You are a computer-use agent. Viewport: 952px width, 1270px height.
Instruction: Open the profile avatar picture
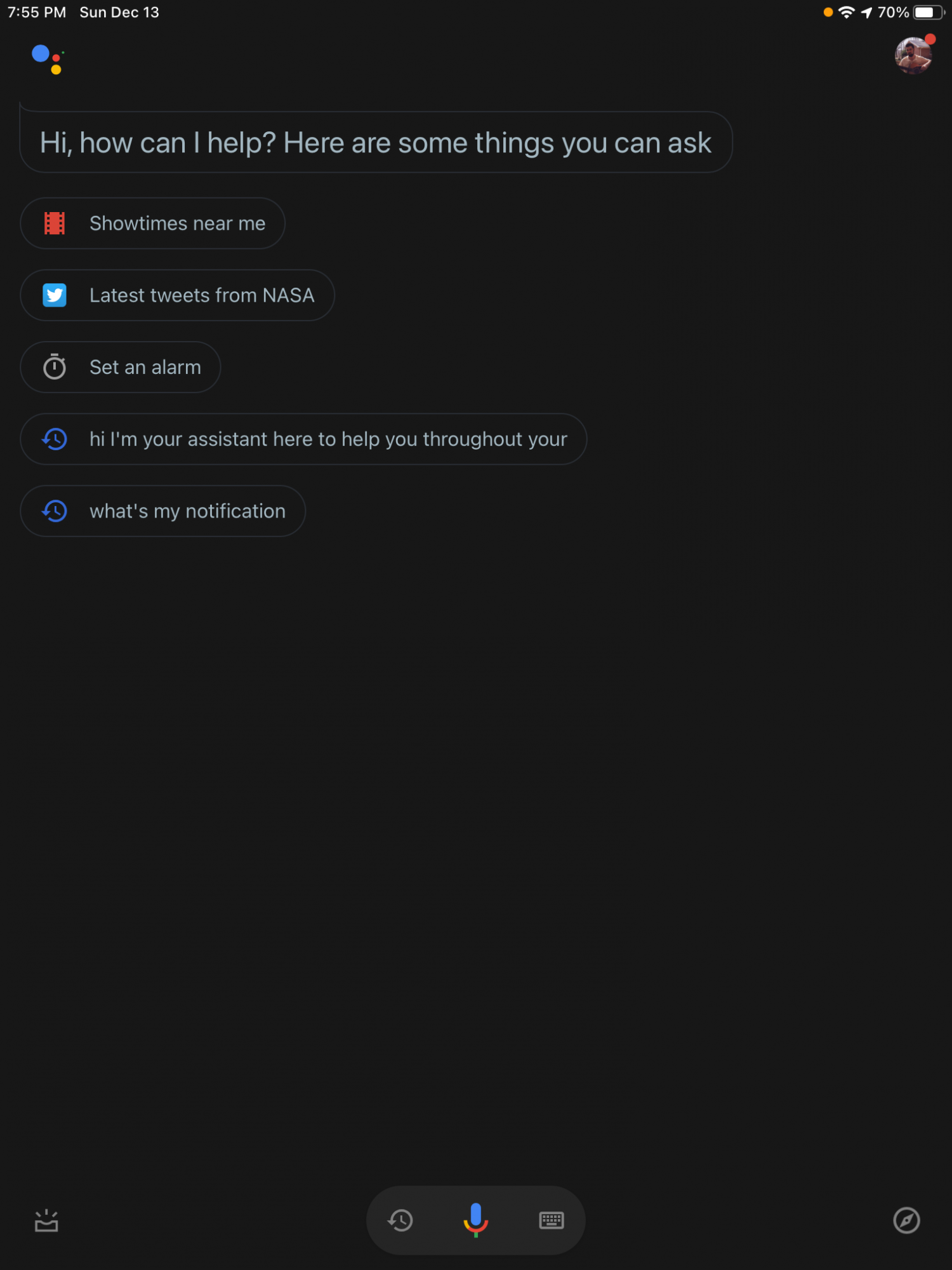[913, 56]
